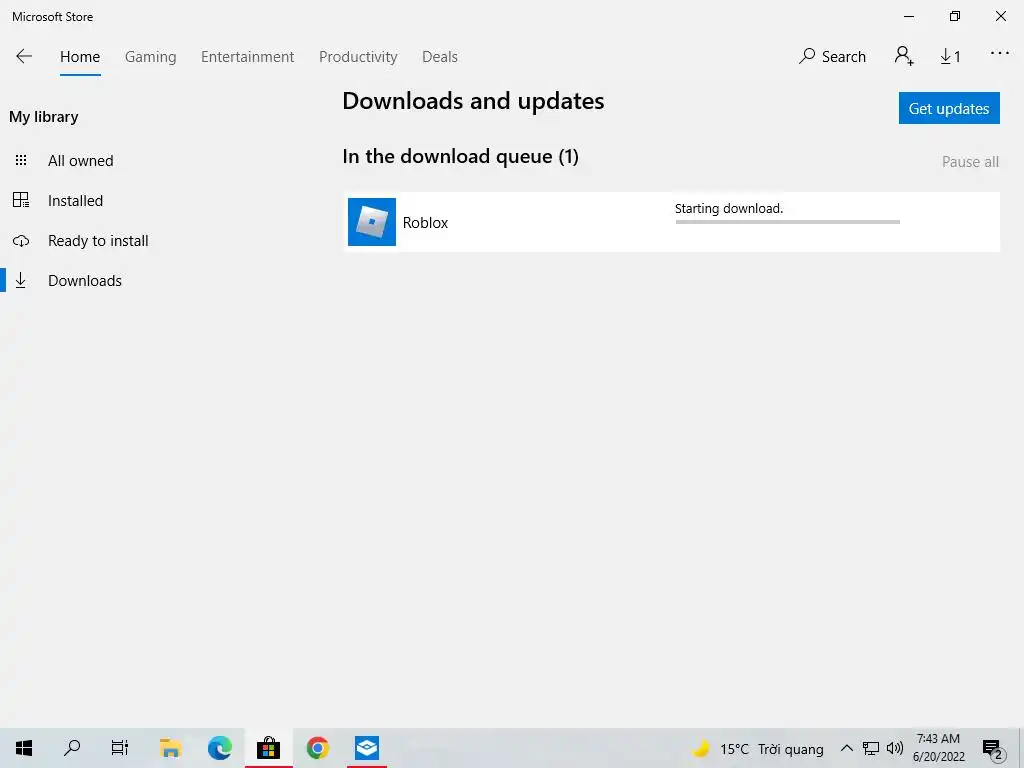Click the All owned grid icon
This screenshot has width=1024, height=768.
click(x=21, y=160)
